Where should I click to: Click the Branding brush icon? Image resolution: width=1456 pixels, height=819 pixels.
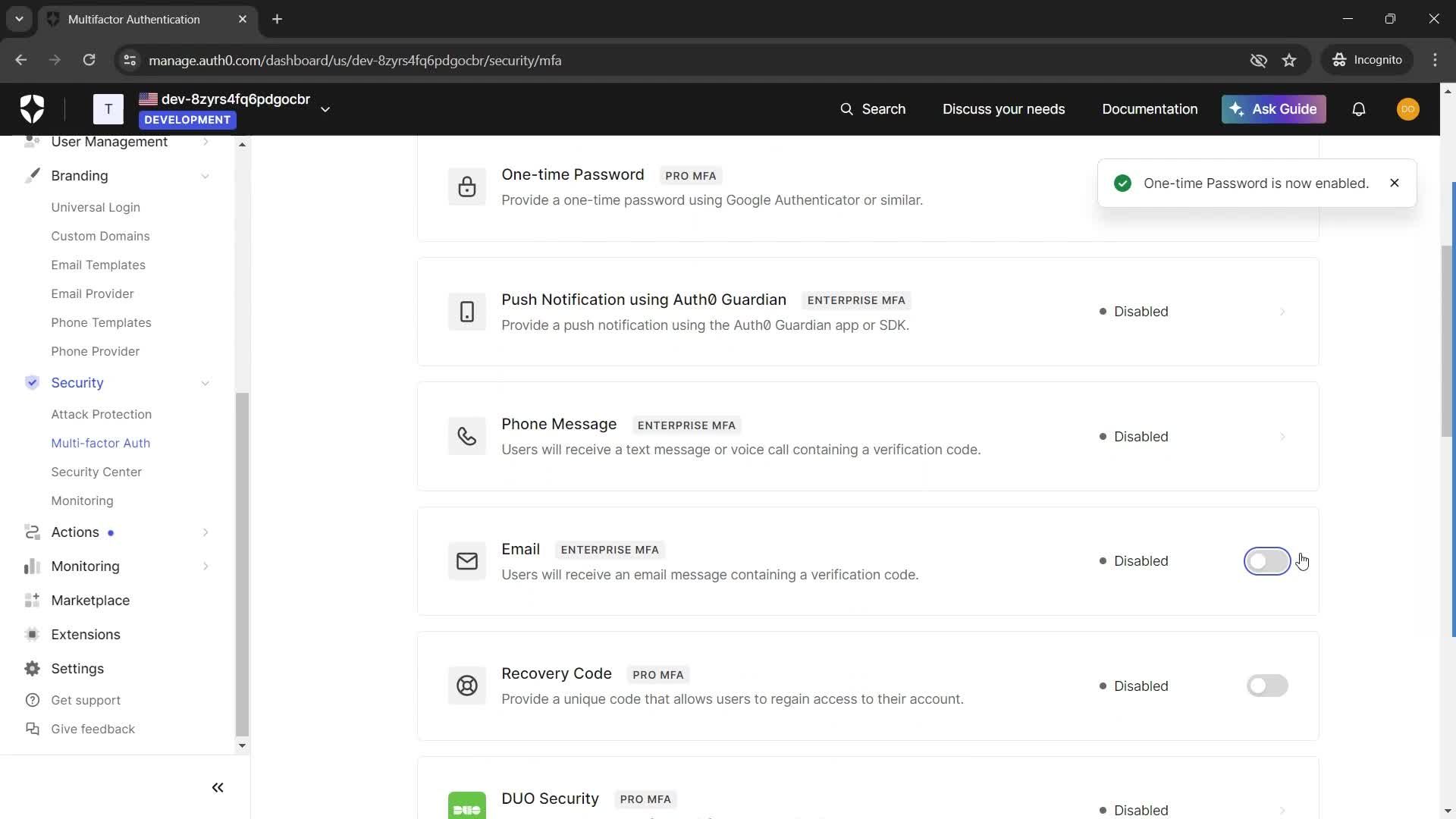pyautogui.click(x=32, y=175)
